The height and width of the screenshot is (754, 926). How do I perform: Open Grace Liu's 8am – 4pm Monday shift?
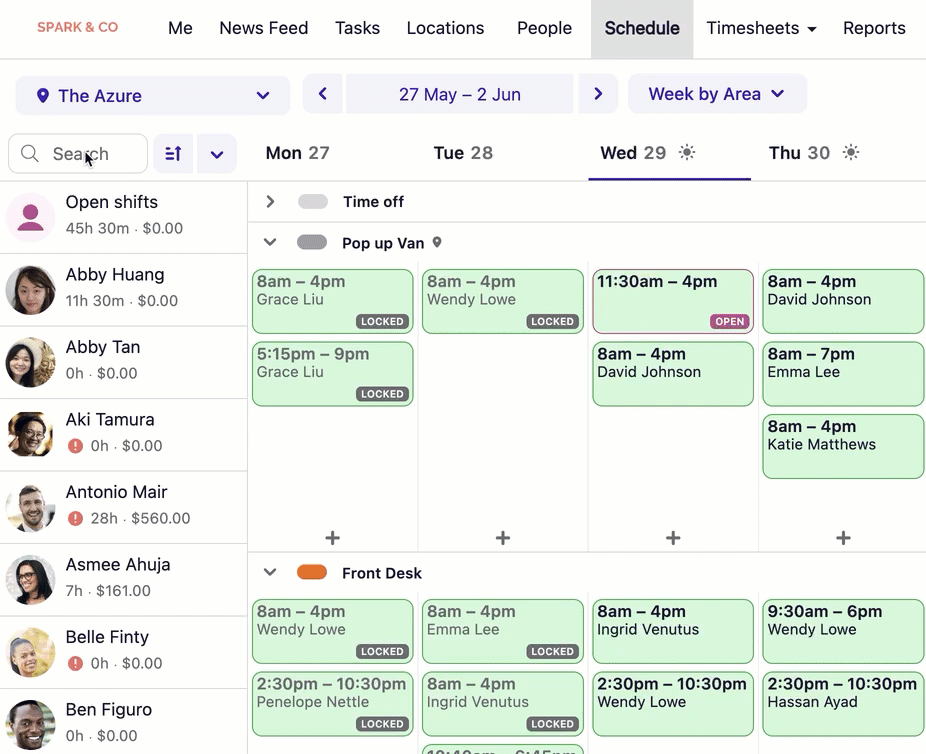pyautogui.click(x=332, y=301)
